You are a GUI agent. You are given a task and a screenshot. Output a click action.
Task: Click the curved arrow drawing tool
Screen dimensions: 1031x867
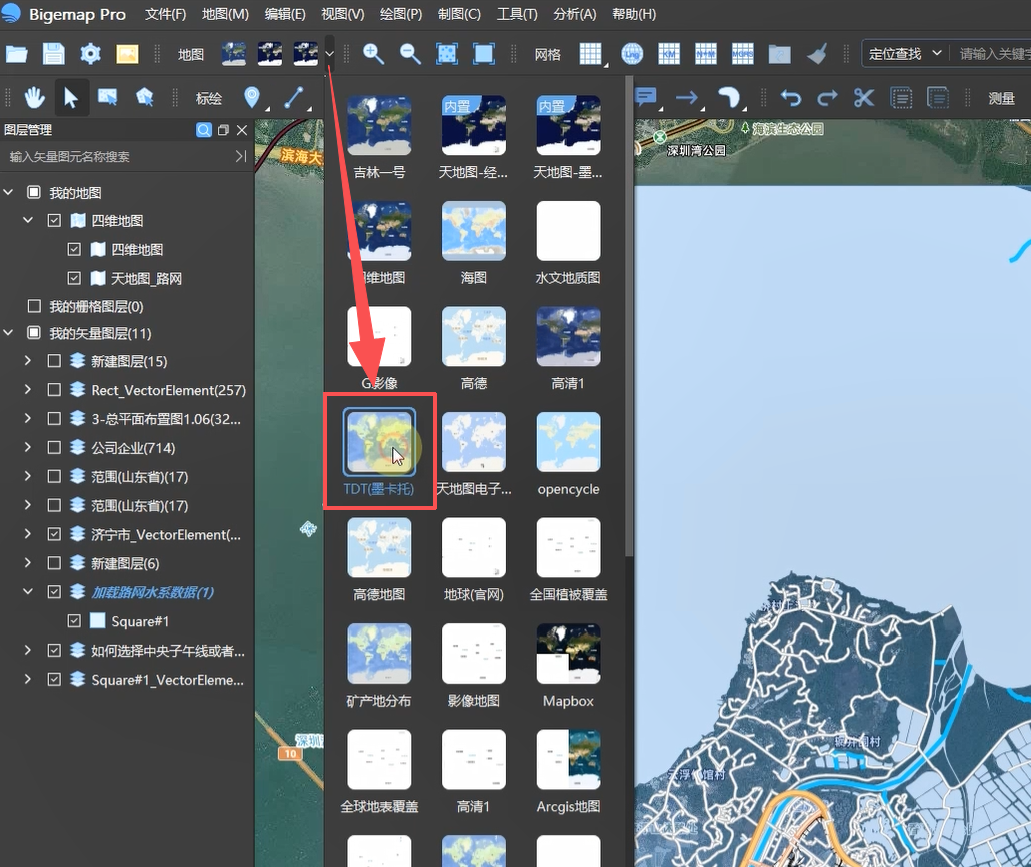pyautogui.click(x=729, y=97)
